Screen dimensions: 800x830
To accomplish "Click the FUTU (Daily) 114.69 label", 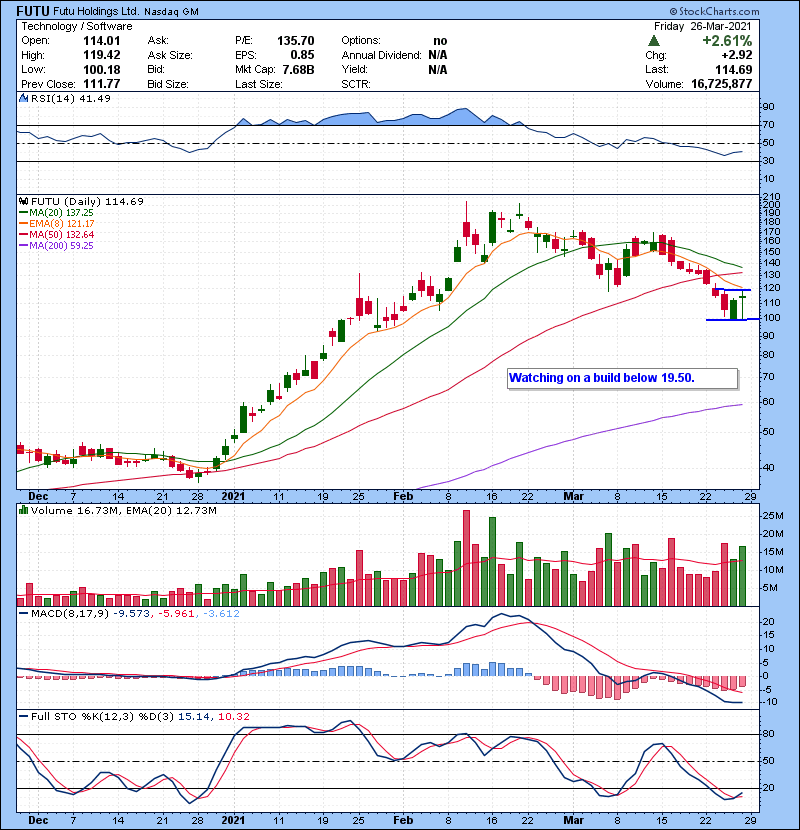I will tap(87, 201).
